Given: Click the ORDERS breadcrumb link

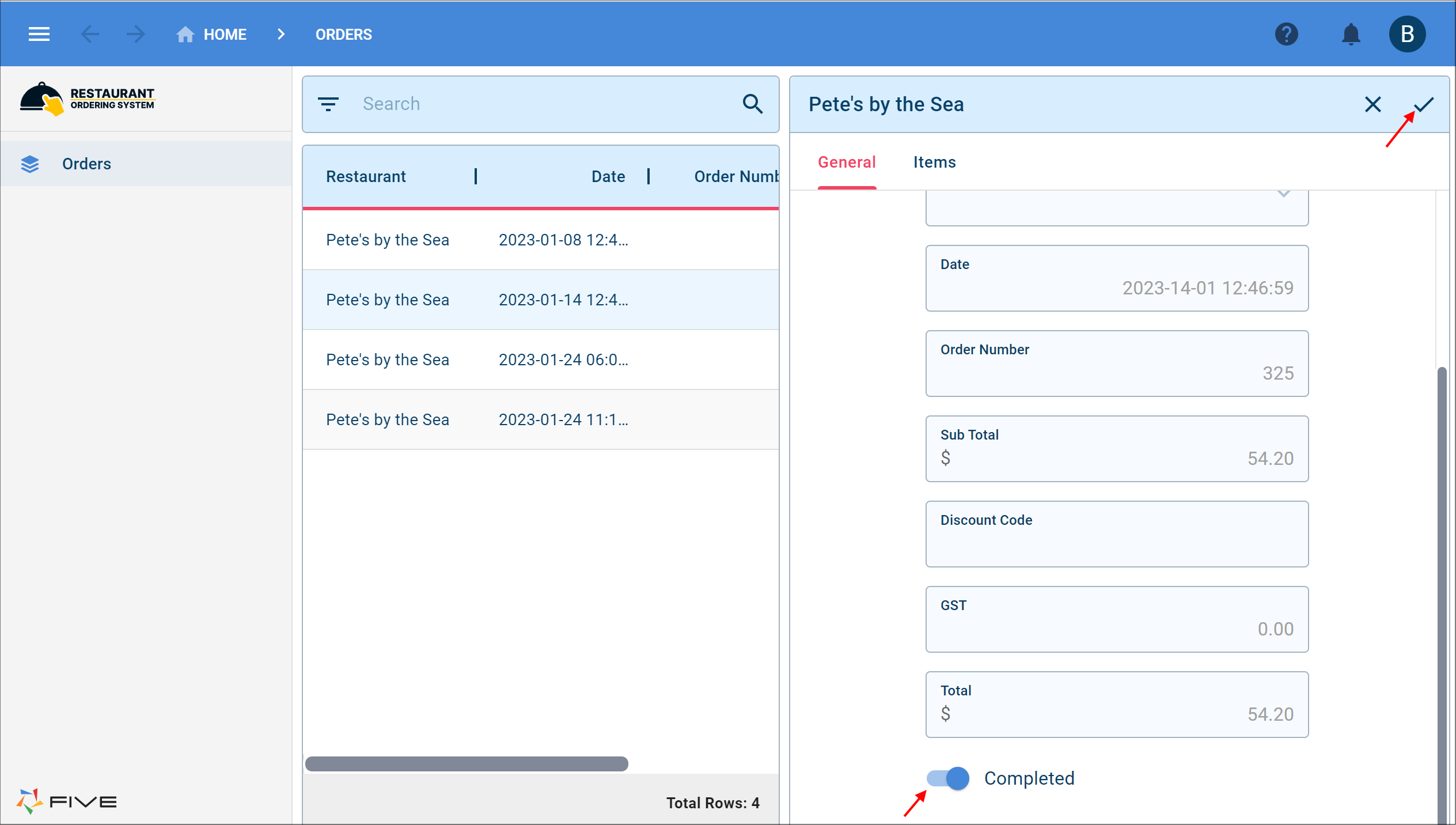Looking at the screenshot, I should (x=344, y=35).
